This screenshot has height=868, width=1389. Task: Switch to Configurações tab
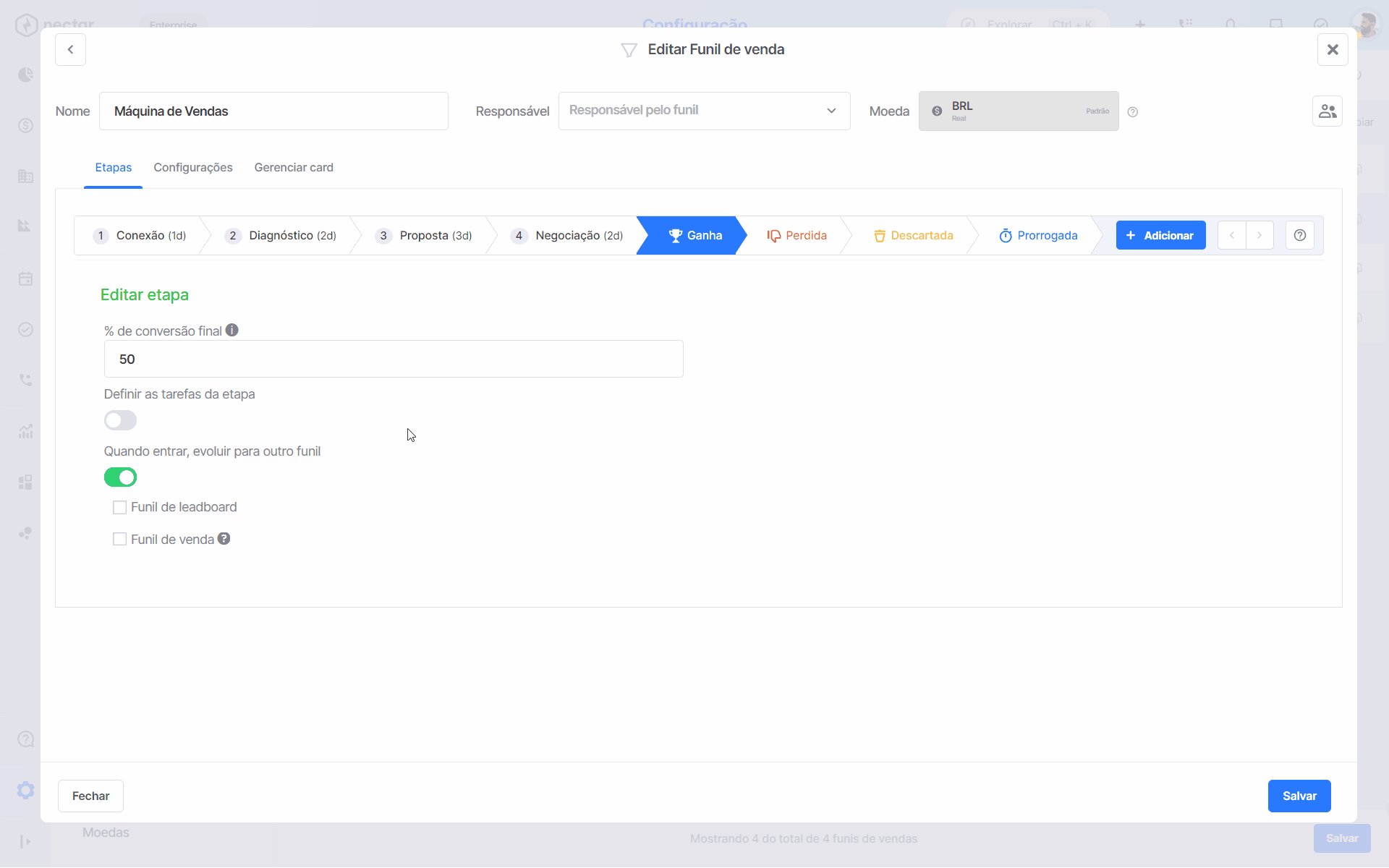[x=193, y=167]
